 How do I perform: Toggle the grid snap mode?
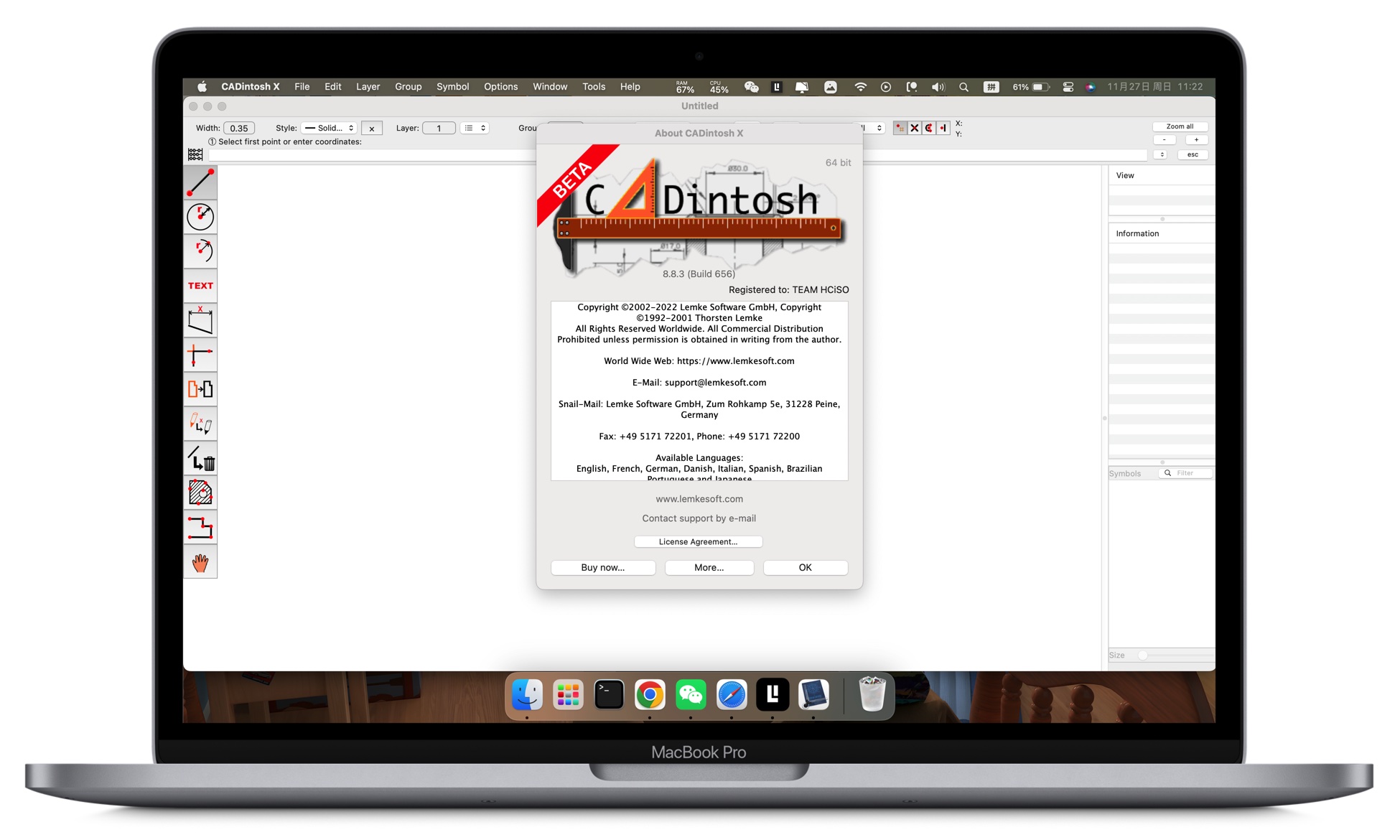(900, 128)
